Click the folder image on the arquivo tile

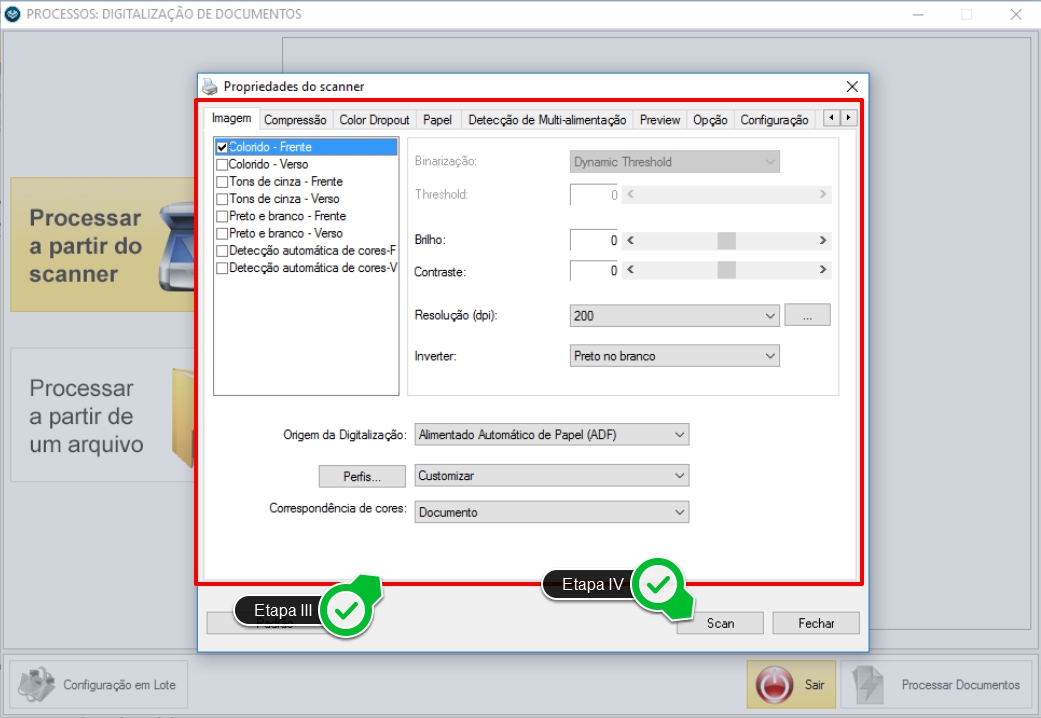pyautogui.click(x=183, y=417)
